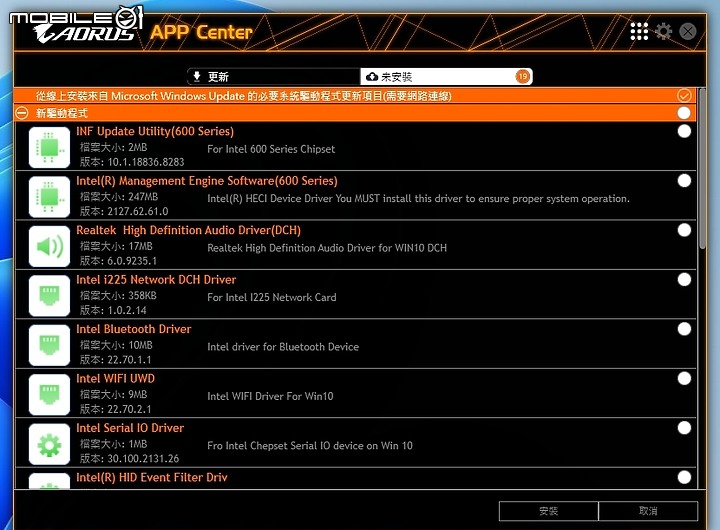
Task: Click description 'For Intel I225 Network Card'
Action: point(271,298)
